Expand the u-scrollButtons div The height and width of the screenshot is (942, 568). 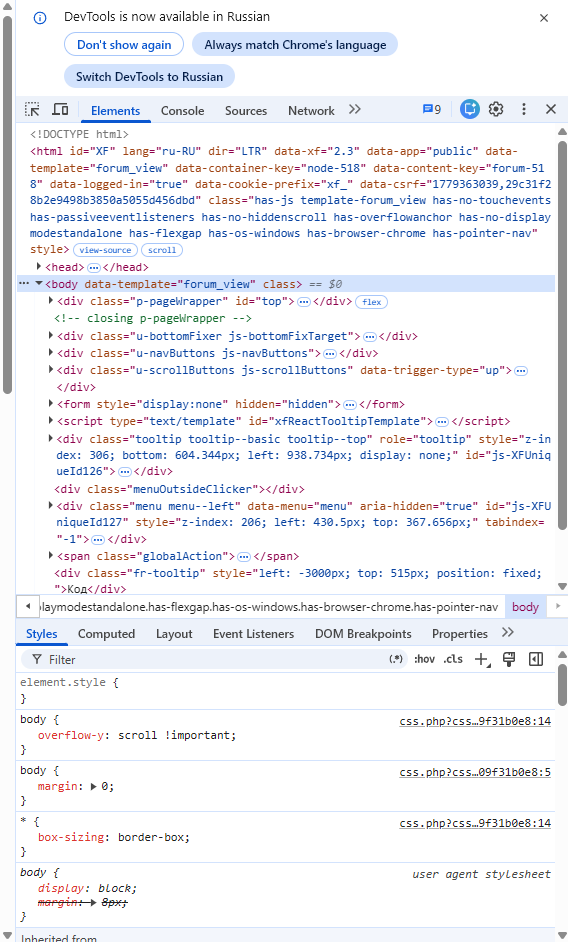(x=51, y=369)
